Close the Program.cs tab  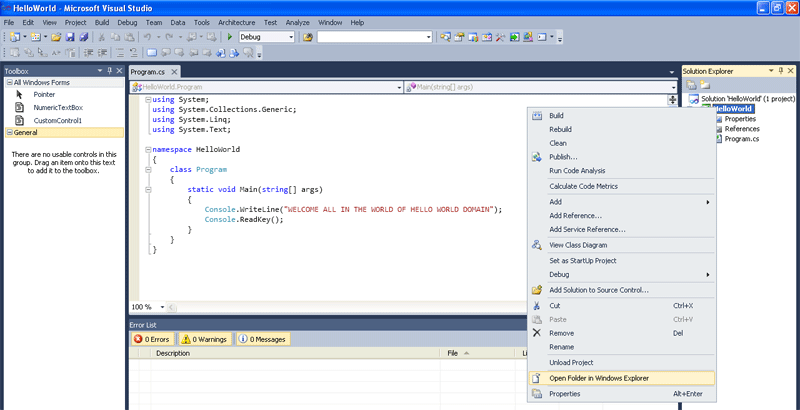coord(173,72)
